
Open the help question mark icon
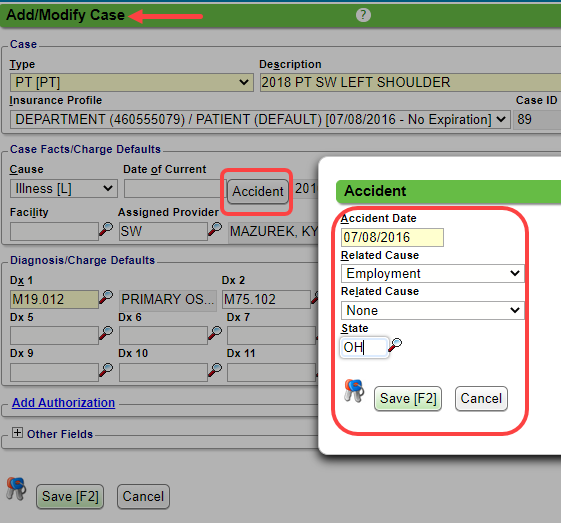coord(363,15)
